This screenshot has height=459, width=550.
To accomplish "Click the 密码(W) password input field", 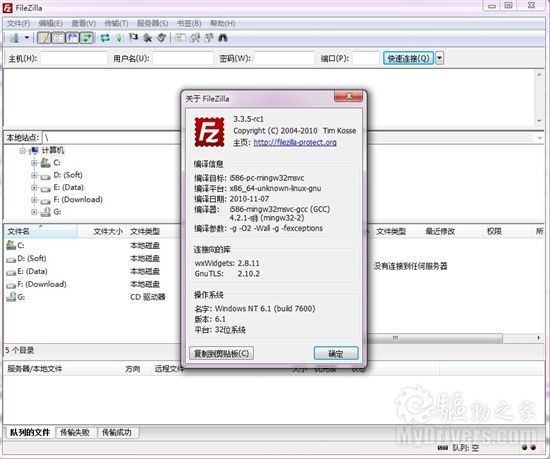I will pyautogui.click(x=284, y=58).
